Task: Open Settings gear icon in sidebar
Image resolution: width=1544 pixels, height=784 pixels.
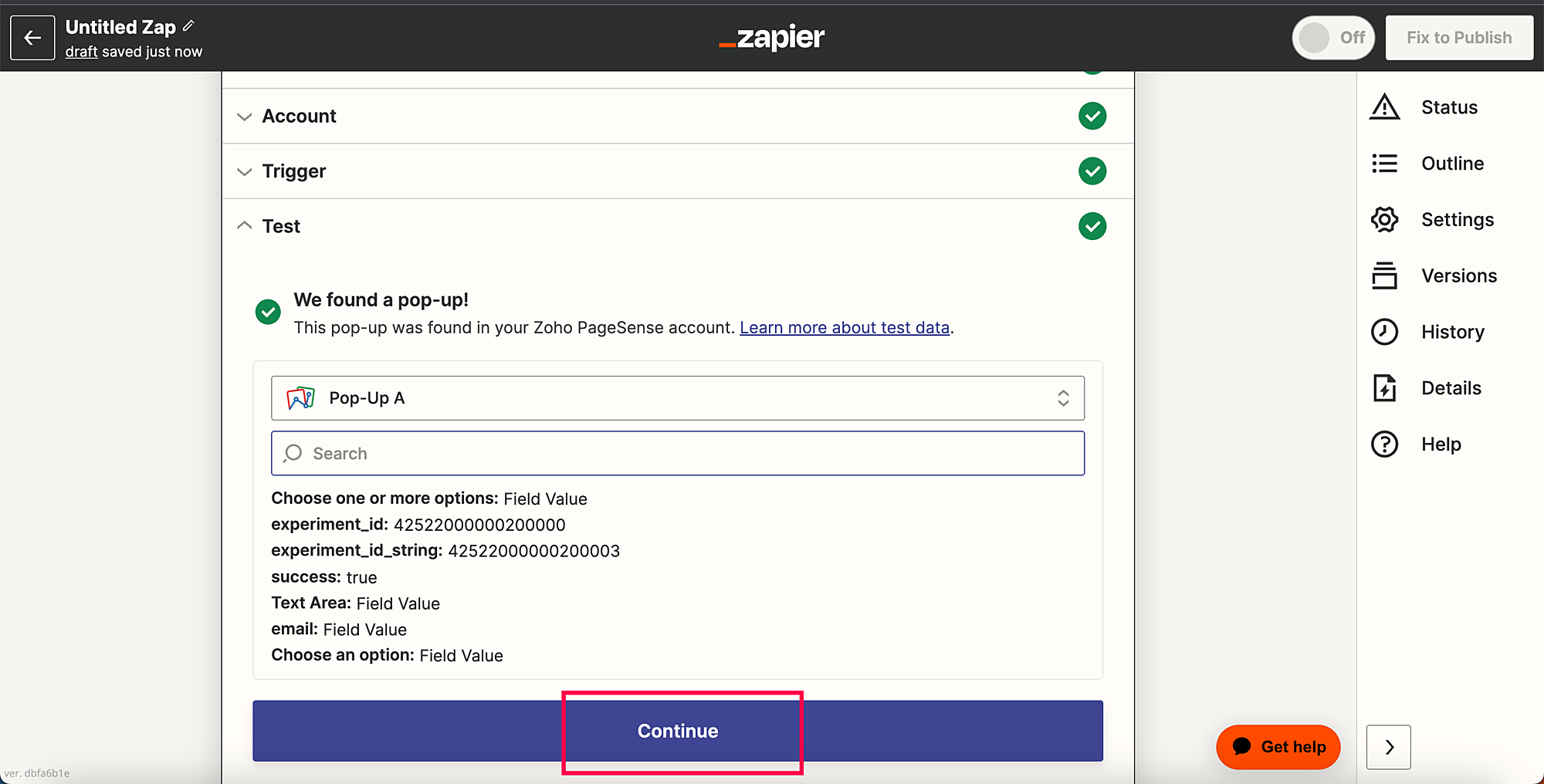Action: click(1384, 220)
